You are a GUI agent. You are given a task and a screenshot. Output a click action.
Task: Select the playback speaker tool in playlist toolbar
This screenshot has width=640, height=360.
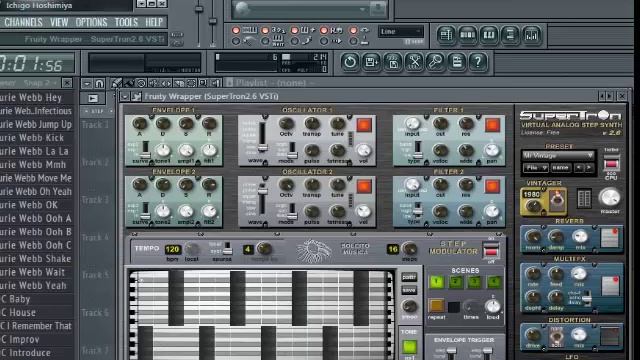tap(216, 83)
